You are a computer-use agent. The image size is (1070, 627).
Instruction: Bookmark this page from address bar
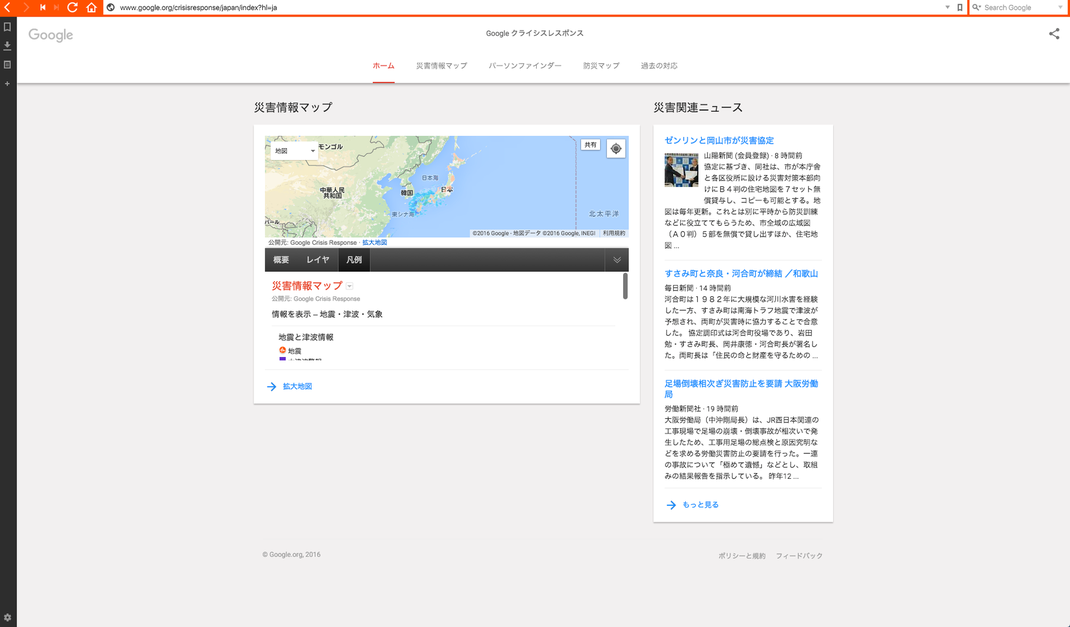[x=959, y=8]
